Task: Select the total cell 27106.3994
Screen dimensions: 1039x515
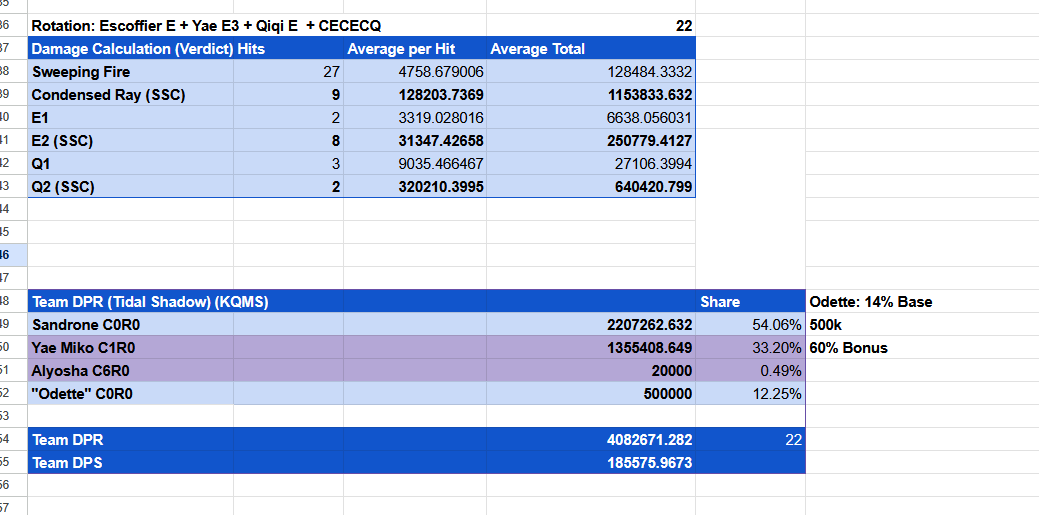Action: (590, 164)
